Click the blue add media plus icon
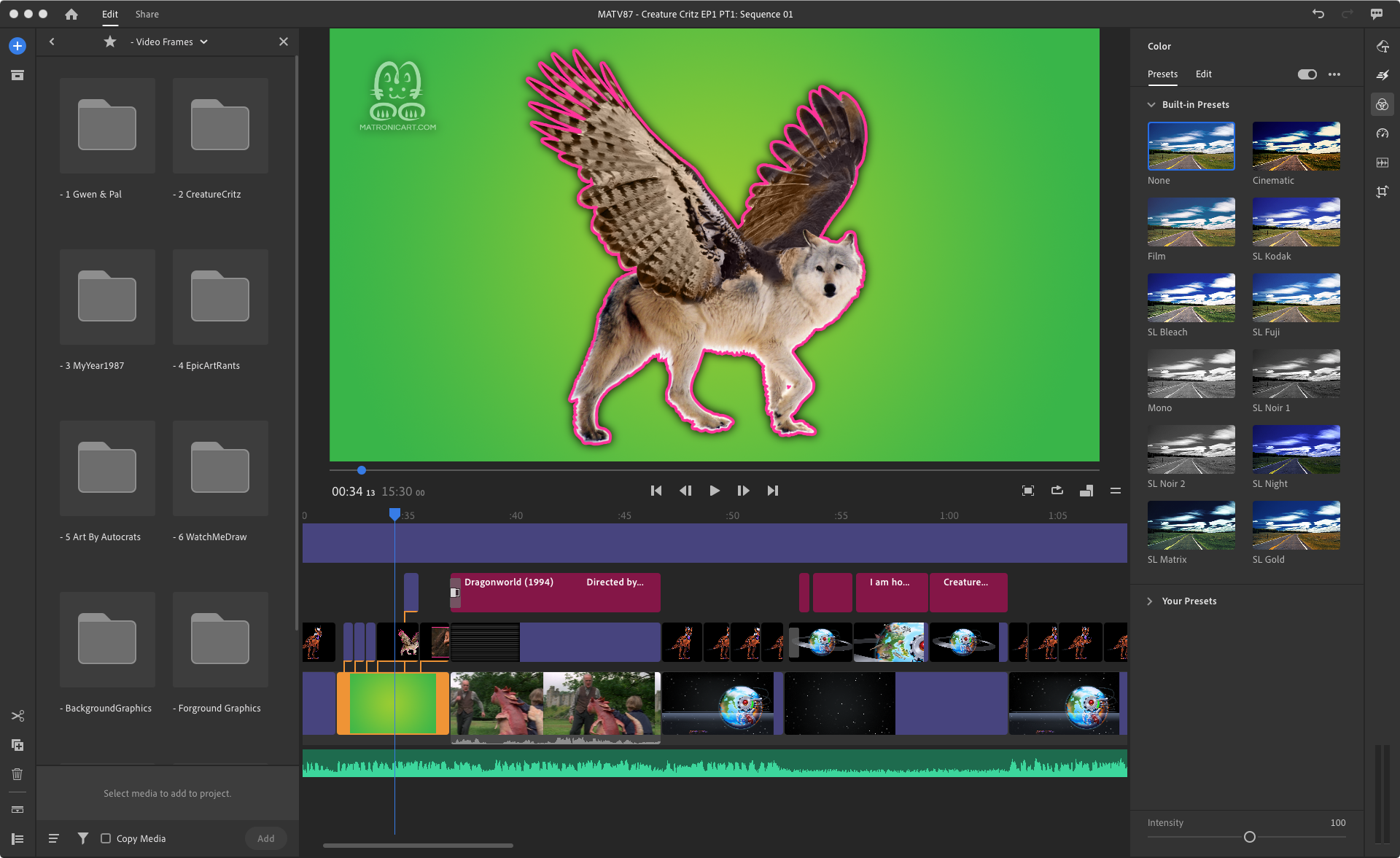Screen dimensions: 1400x858 pyautogui.click(x=17, y=46)
